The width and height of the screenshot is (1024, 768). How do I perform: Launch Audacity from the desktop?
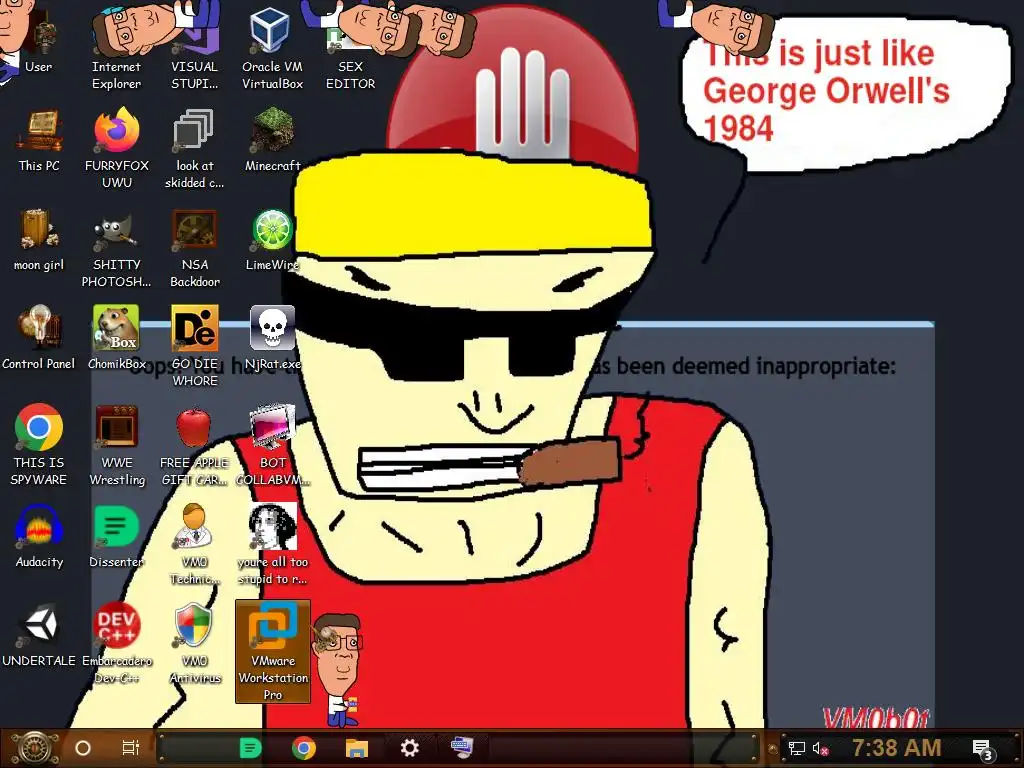tap(39, 537)
